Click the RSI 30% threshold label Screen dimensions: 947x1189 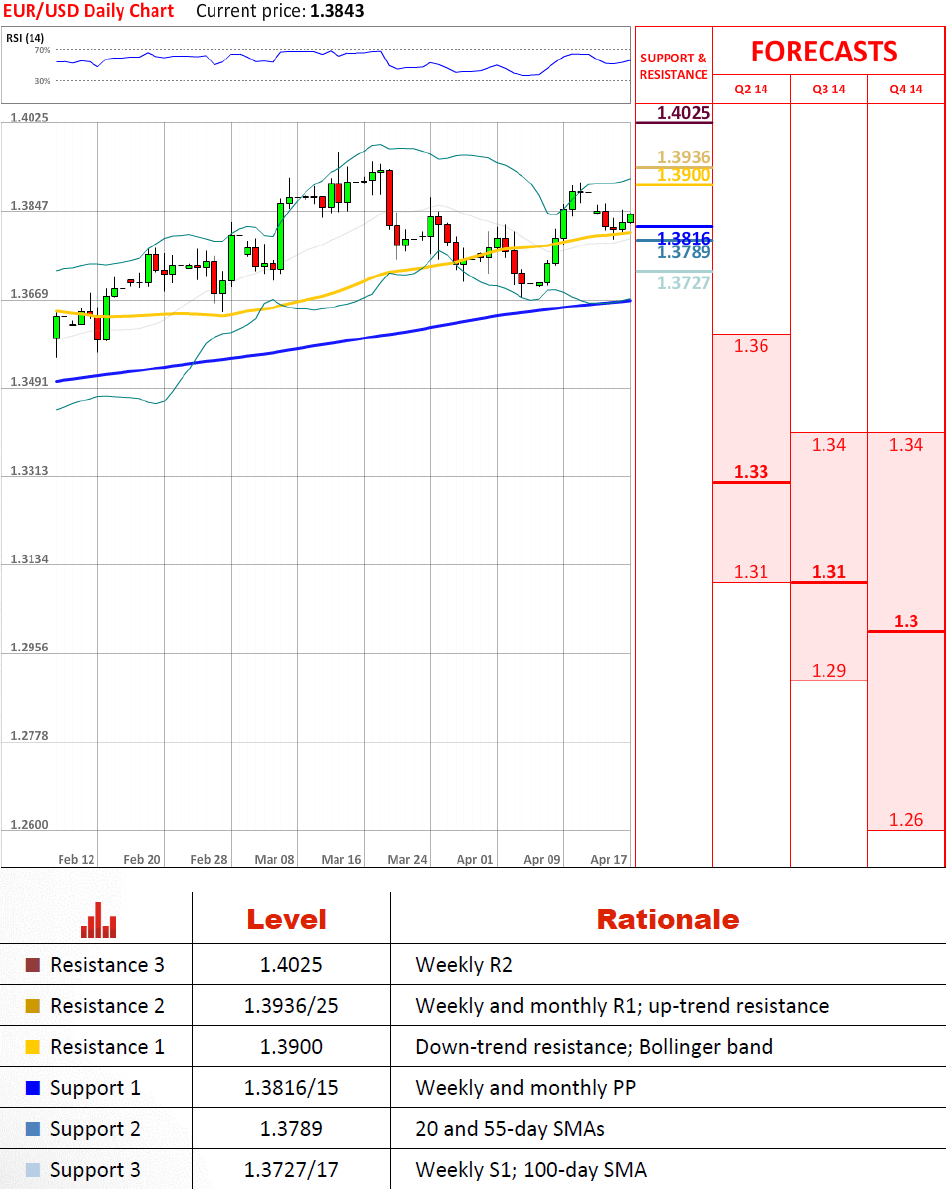(42, 80)
